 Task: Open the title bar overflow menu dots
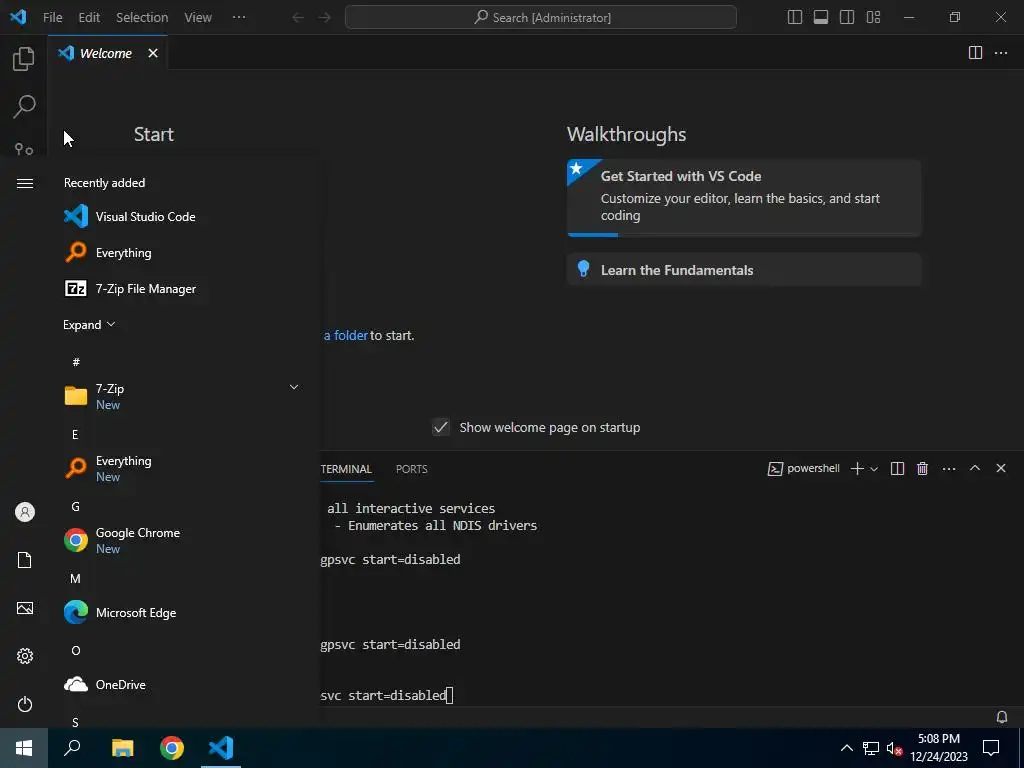tap(239, 17)
